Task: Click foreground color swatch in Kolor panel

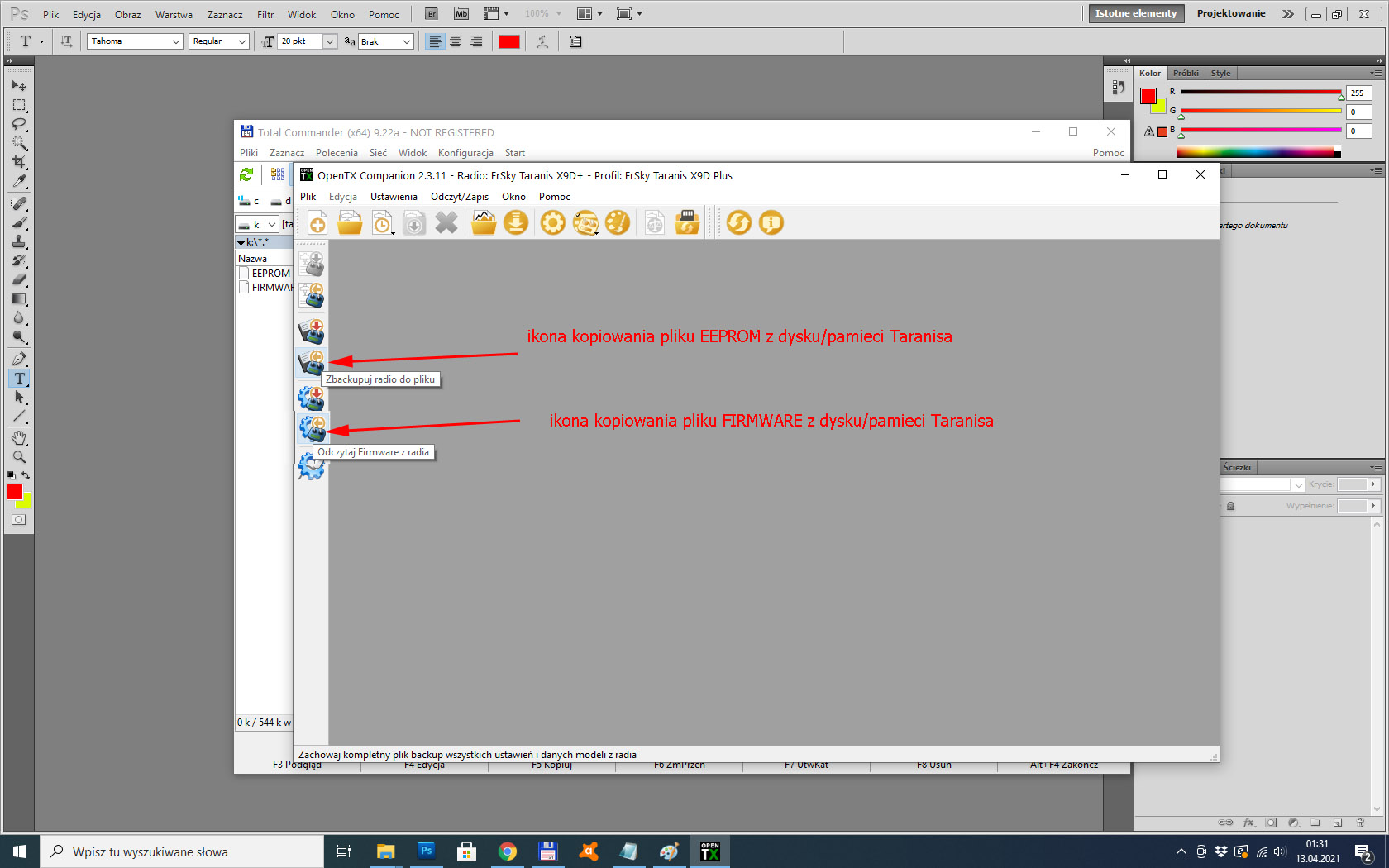Action: [1148, 96]
